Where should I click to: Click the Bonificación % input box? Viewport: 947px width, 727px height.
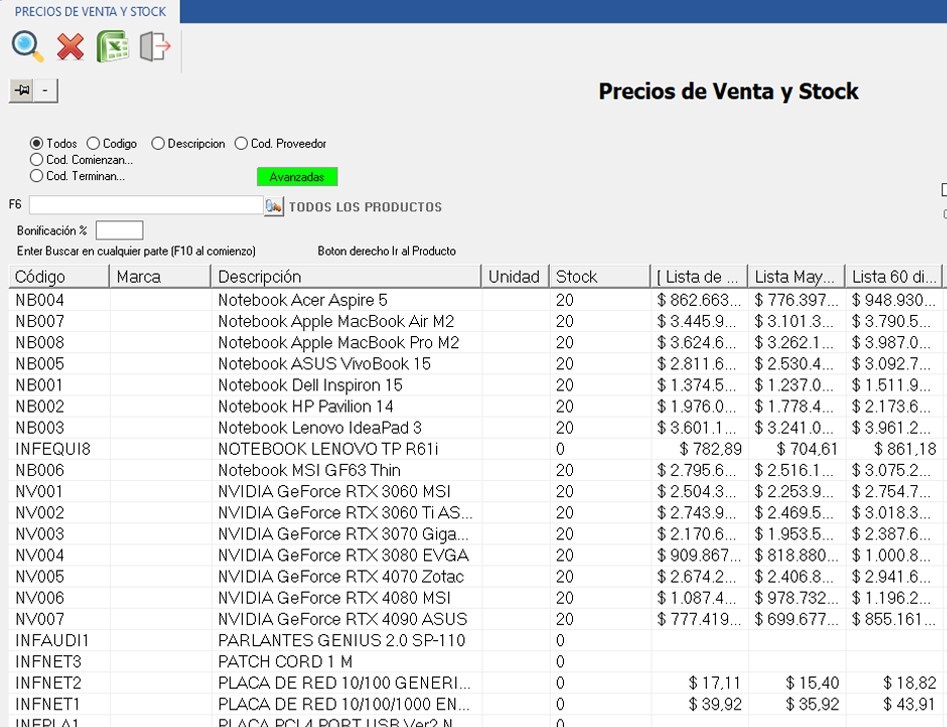click(x=120, y=230)
